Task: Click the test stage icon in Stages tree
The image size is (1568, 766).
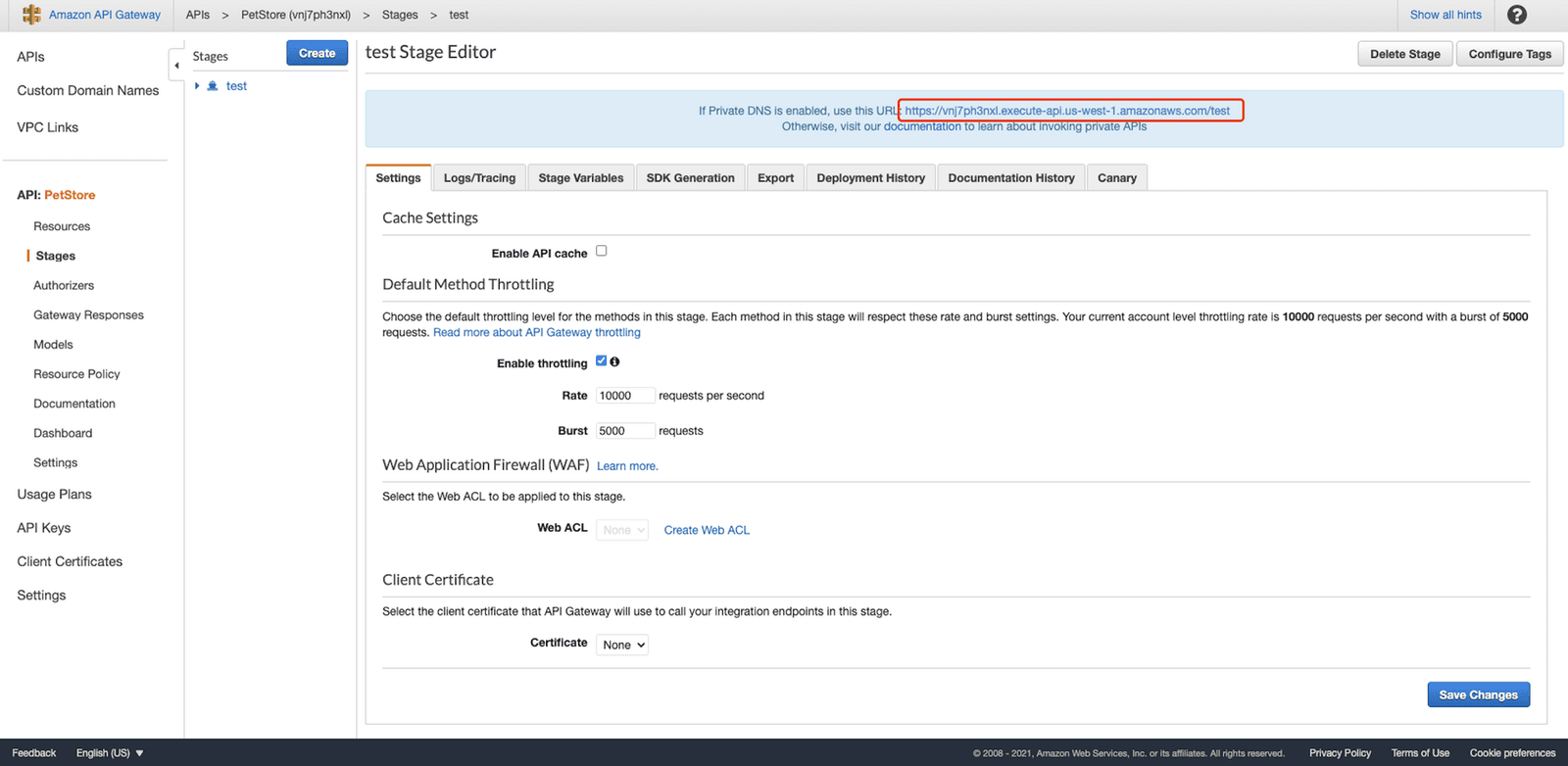Action: click(x=213, y=86)
